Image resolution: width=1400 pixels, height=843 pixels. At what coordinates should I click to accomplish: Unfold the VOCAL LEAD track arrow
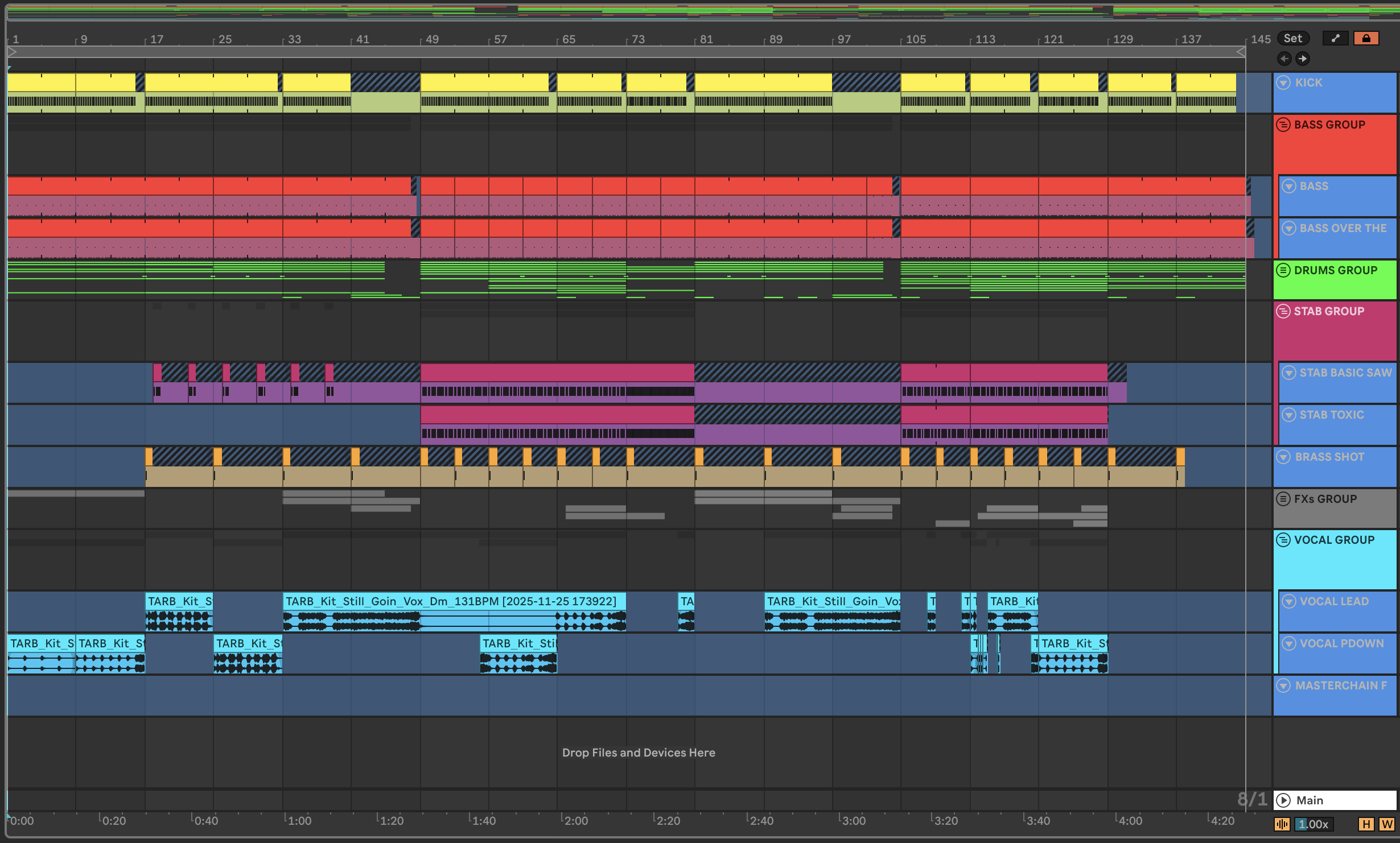tap(1288, 601)
